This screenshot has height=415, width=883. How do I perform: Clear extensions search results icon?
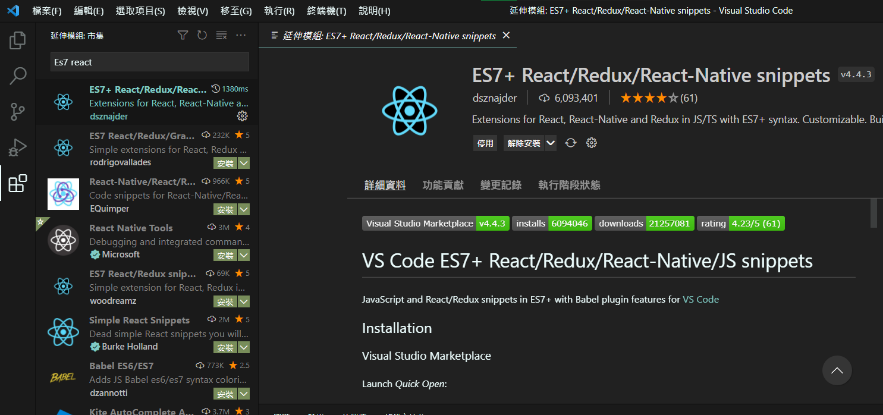pyautogui.click(x=221, y=35)
